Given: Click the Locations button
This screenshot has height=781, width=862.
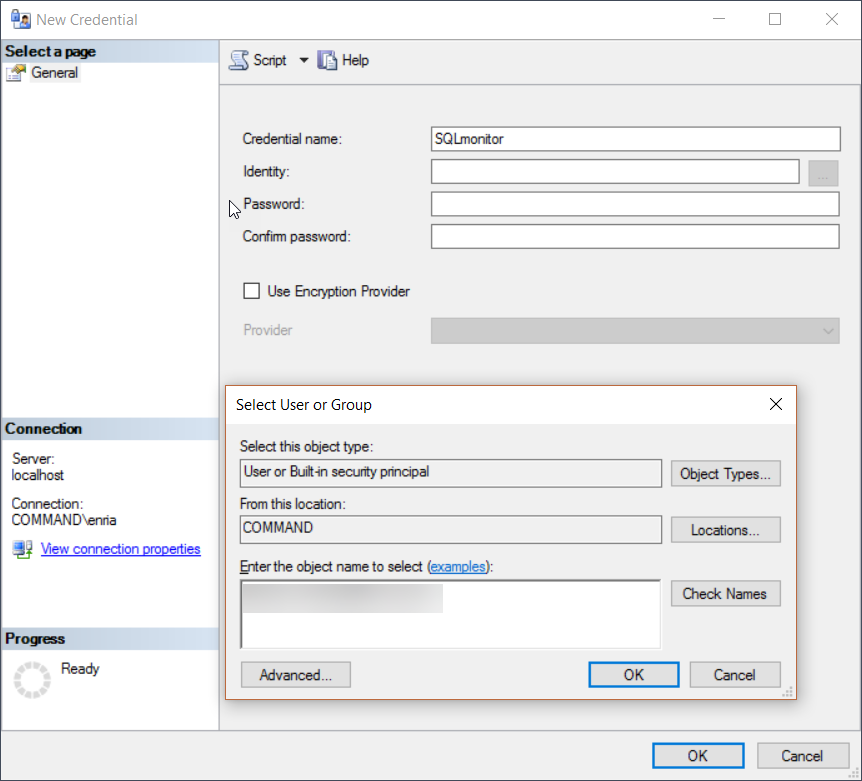Looking at the screenshot, I should tap(725, 529).
